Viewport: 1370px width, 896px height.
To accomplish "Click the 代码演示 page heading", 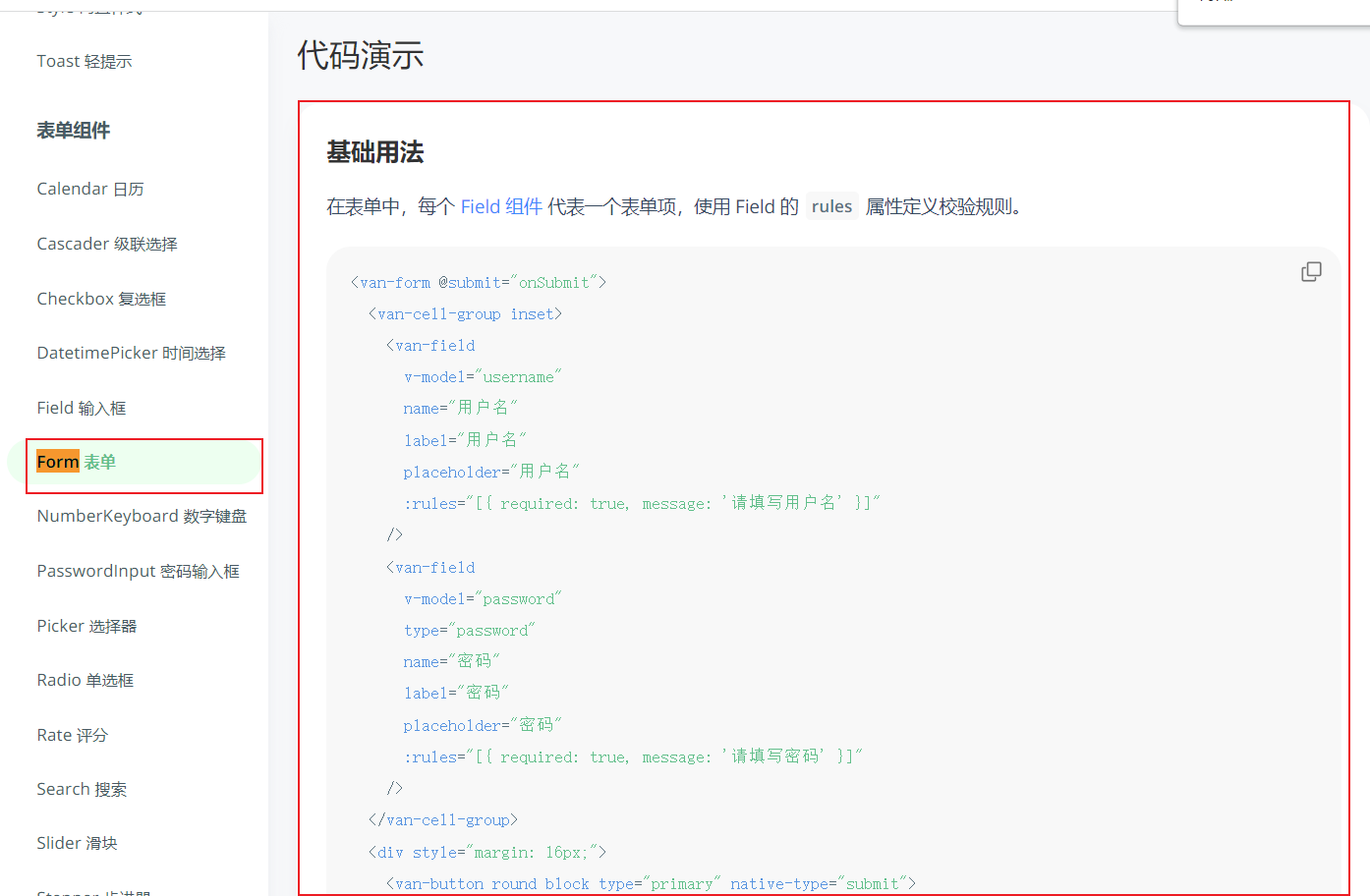I will [361, 55].
